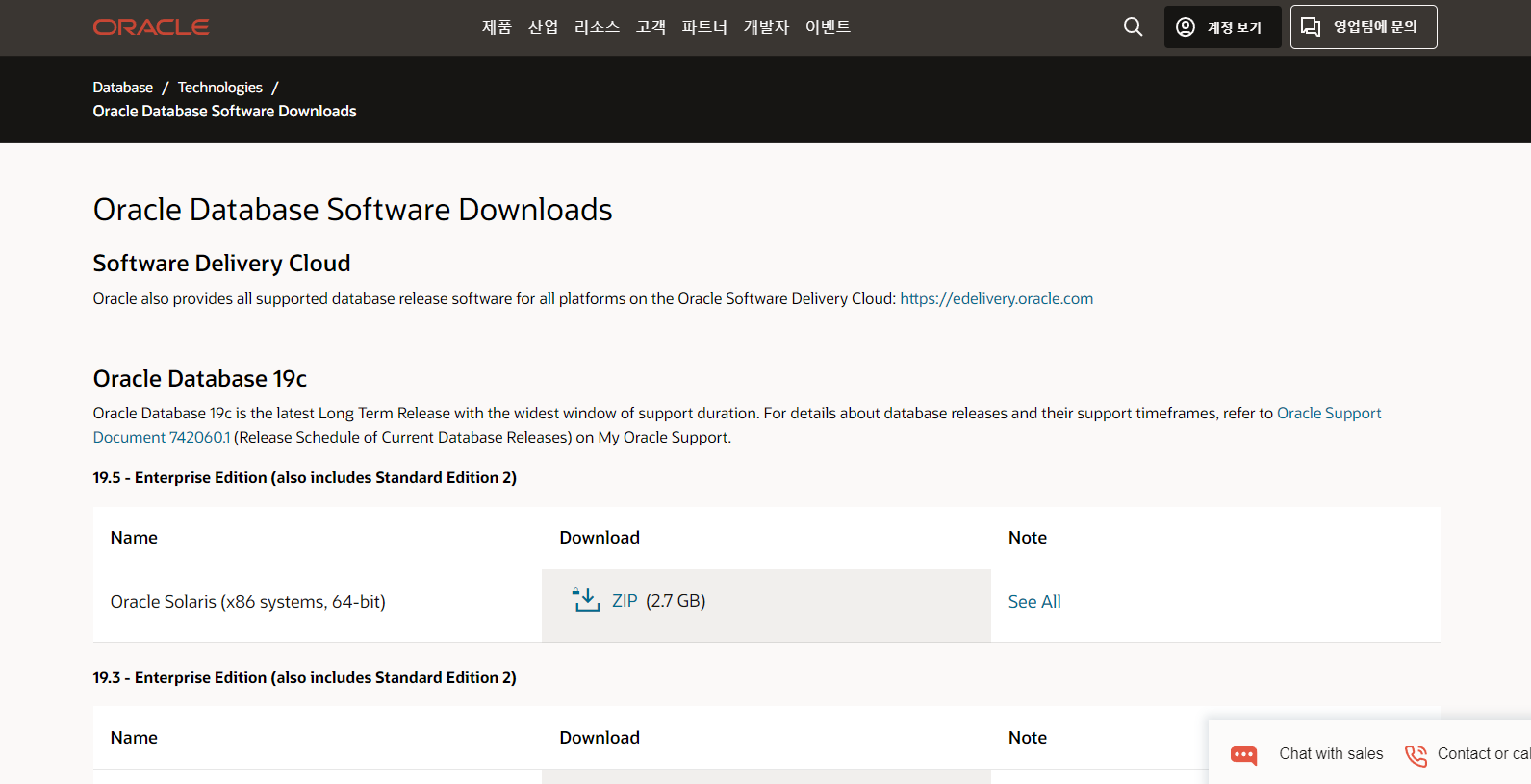Open the 리소스 menu

pyautogui.click(x=597, y=27)
